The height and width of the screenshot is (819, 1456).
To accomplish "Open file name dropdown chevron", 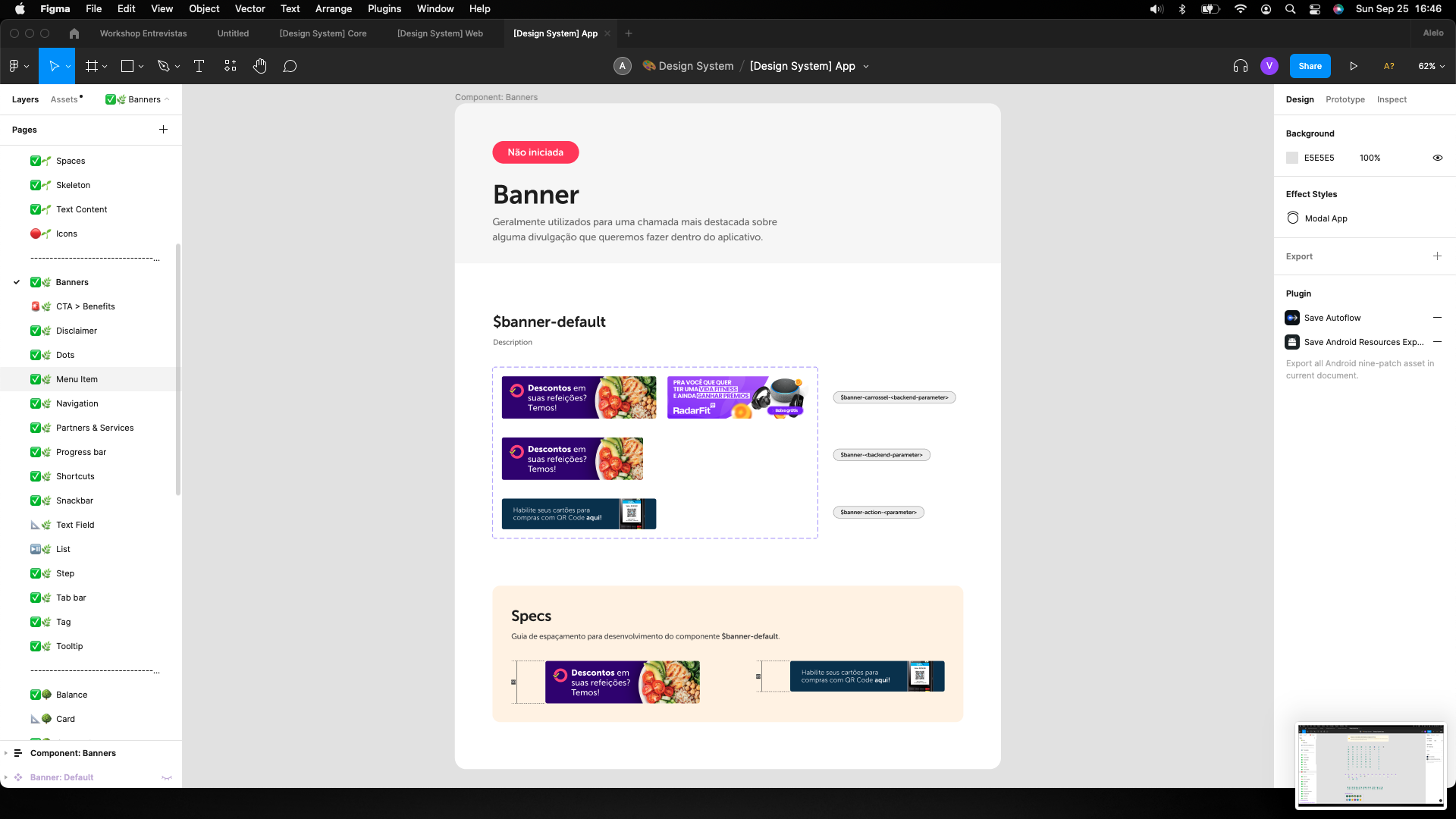I will [866, 67].
